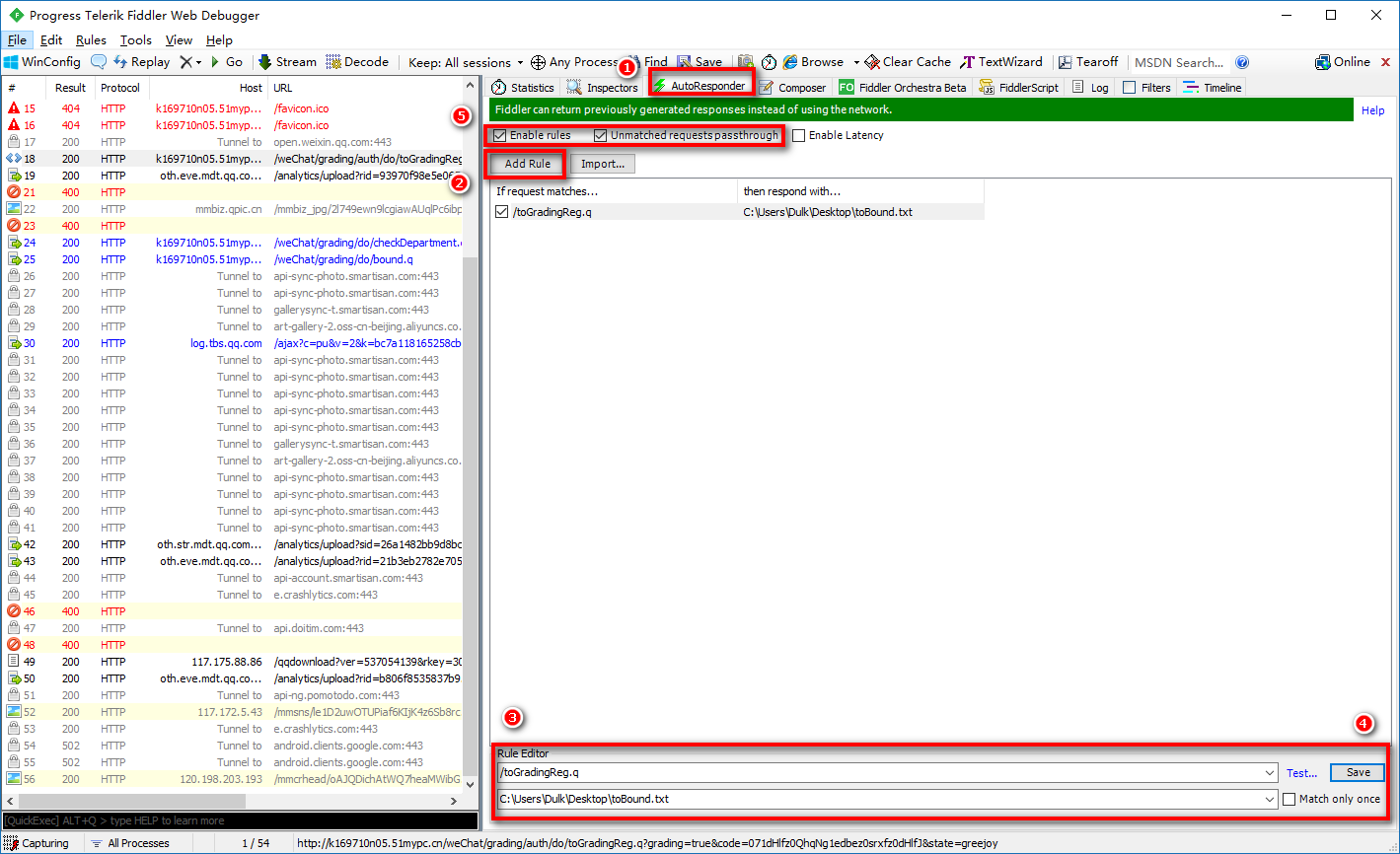
Task: Click the Go resume button
Action: click(226, 62)
